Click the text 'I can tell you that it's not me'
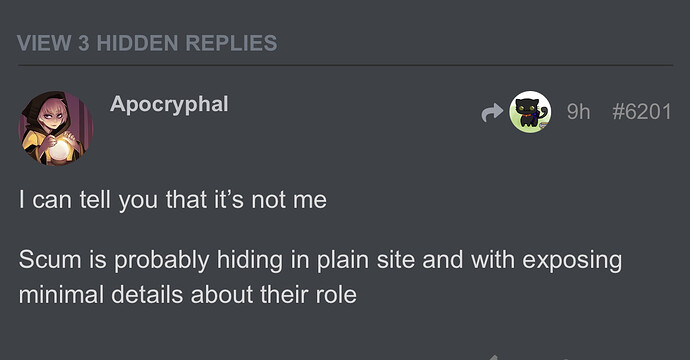This screenshot has height=360, width=690. coord(172,200)
